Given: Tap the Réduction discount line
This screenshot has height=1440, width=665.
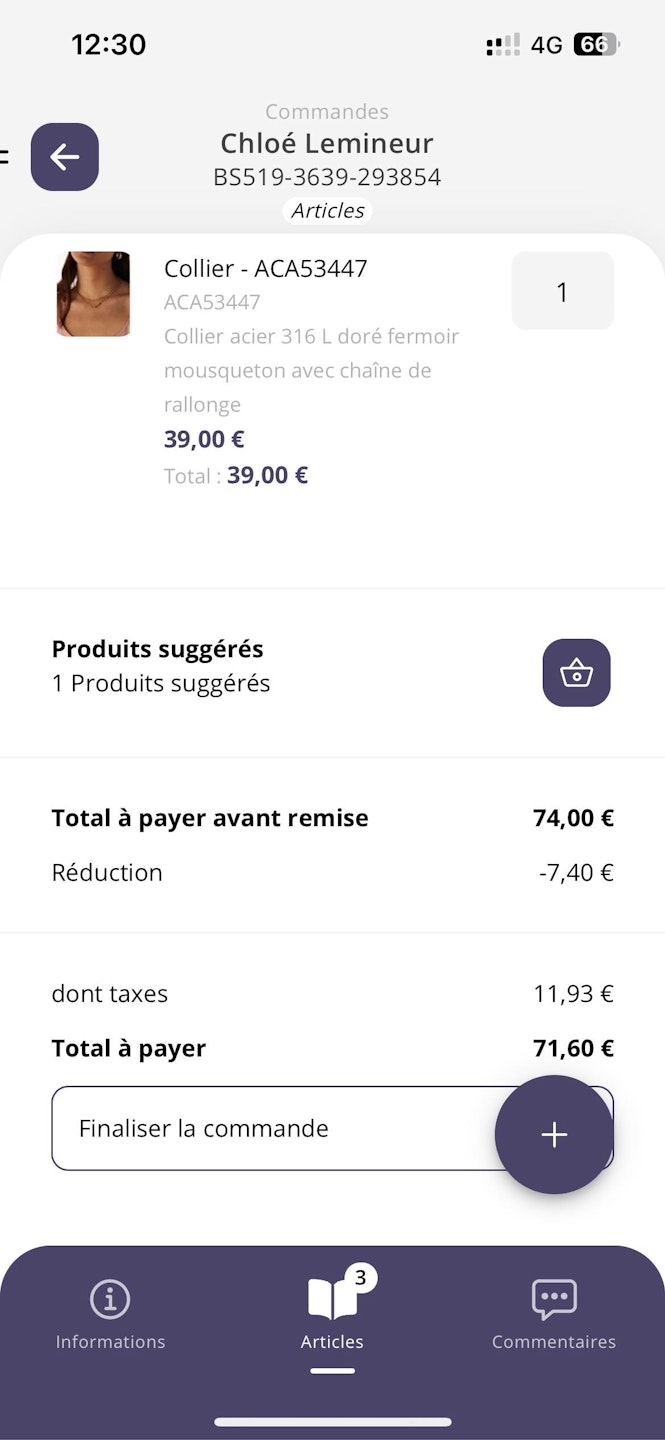Looking at the screenshot, I should (x=107, y=872).
